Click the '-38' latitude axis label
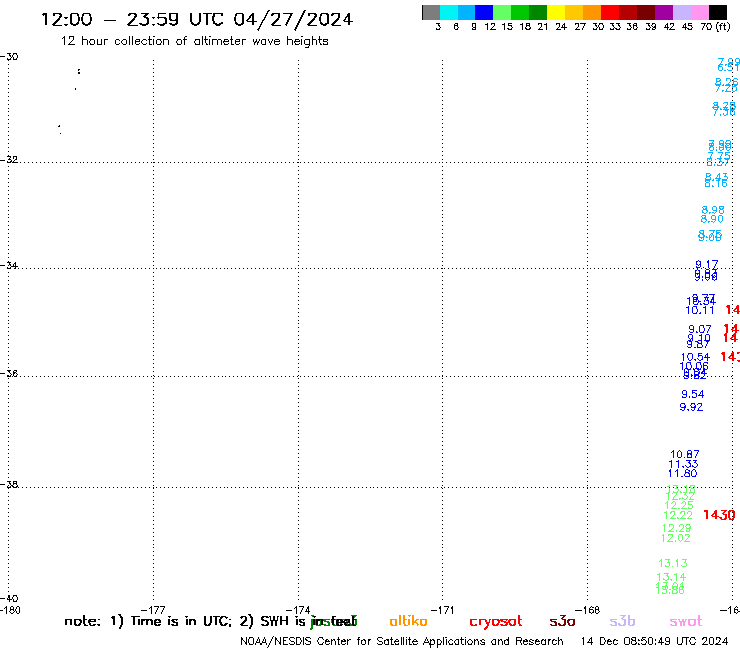 [x=9, y=485]
